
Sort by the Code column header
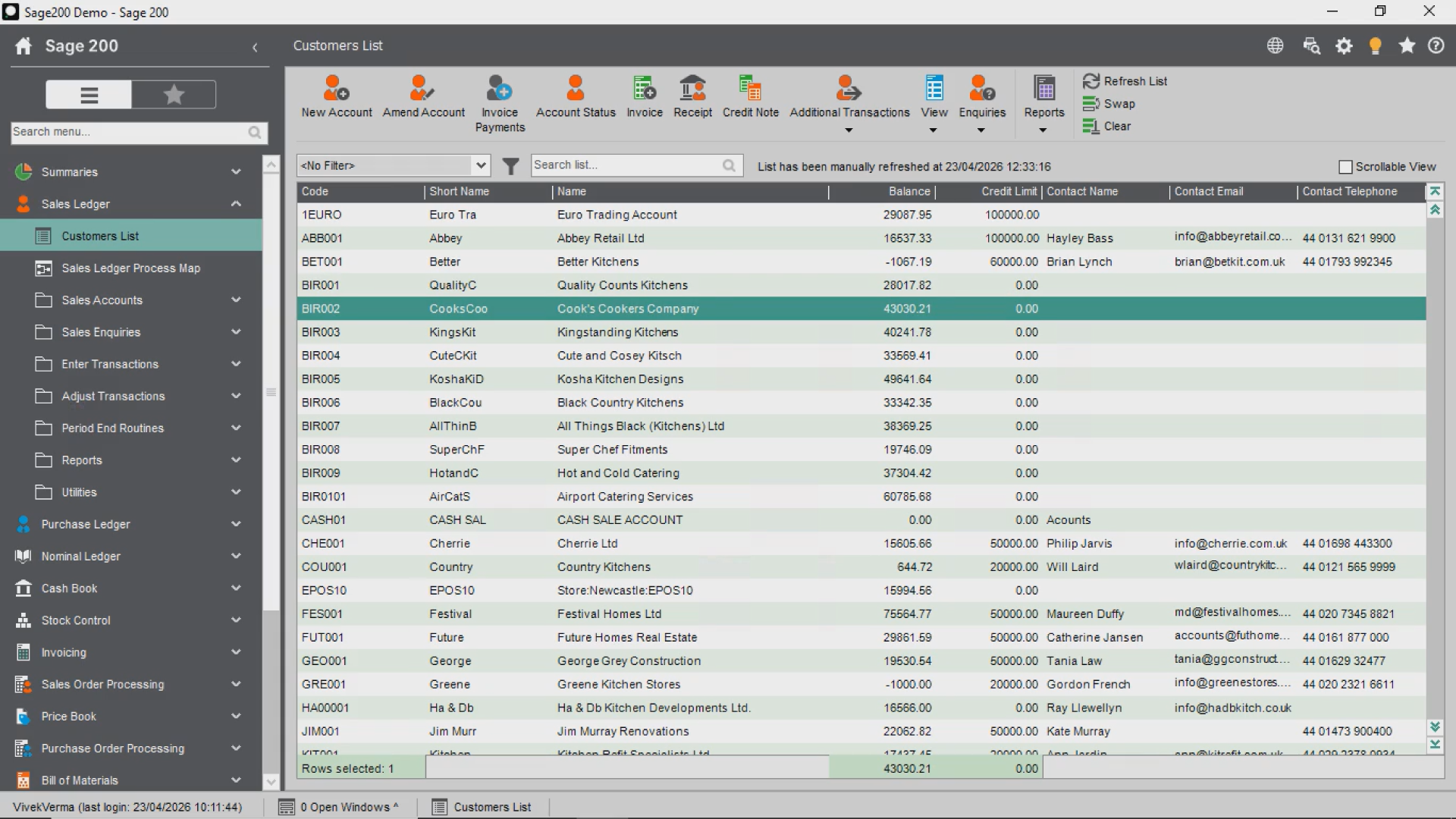(x=360, y=192)
